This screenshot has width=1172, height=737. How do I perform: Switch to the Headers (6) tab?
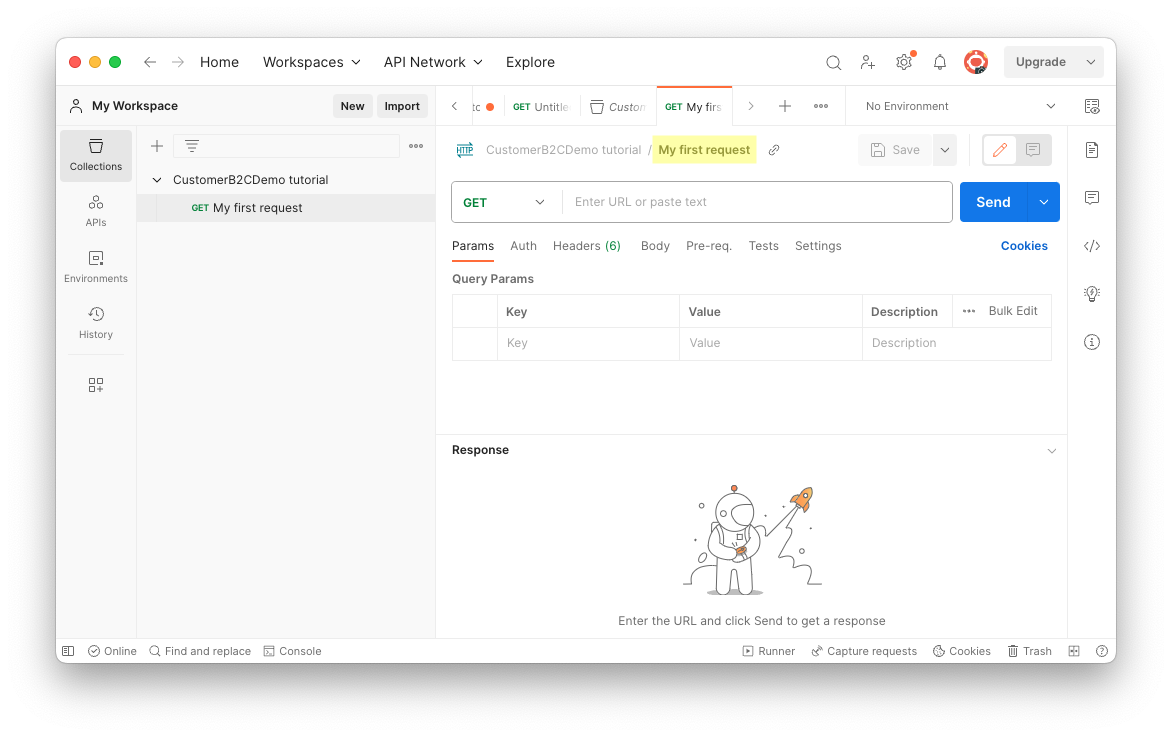tap(587, 246)
